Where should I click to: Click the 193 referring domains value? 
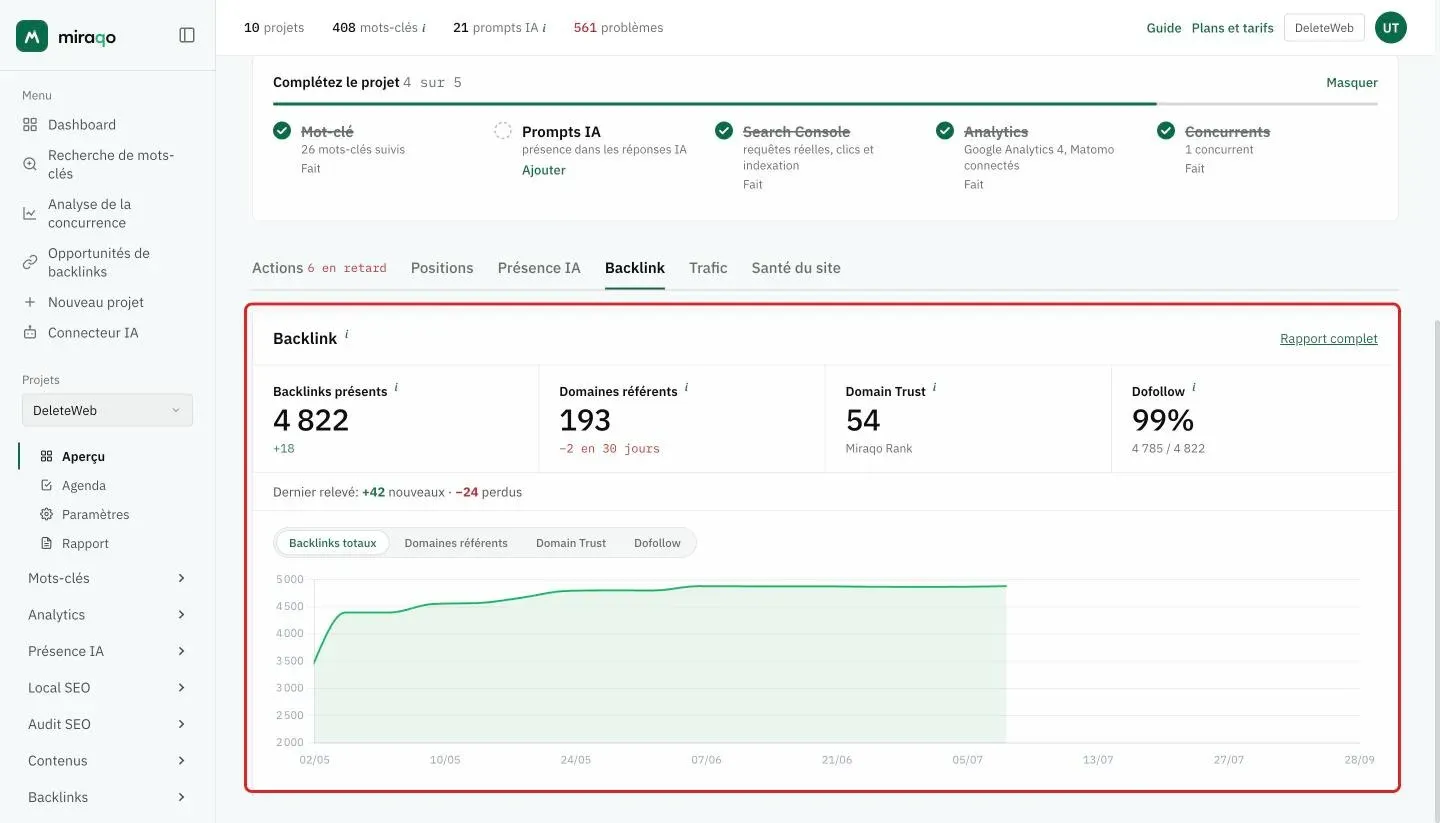point(585,420)
